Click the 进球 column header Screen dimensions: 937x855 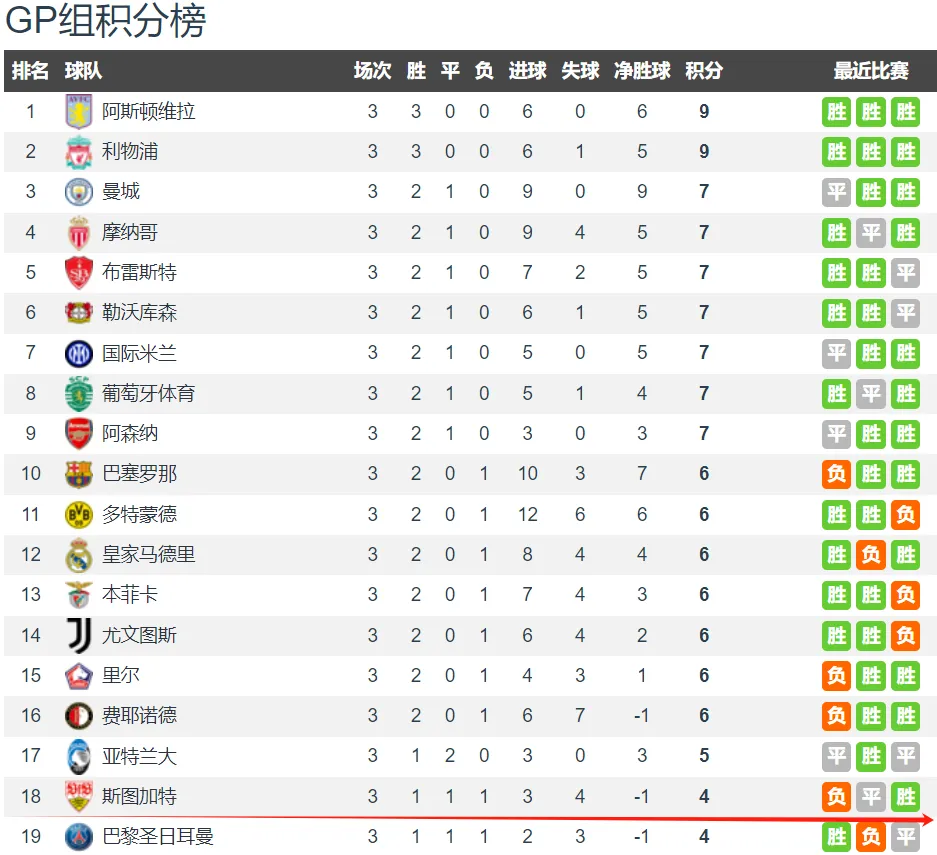point(527,71)
